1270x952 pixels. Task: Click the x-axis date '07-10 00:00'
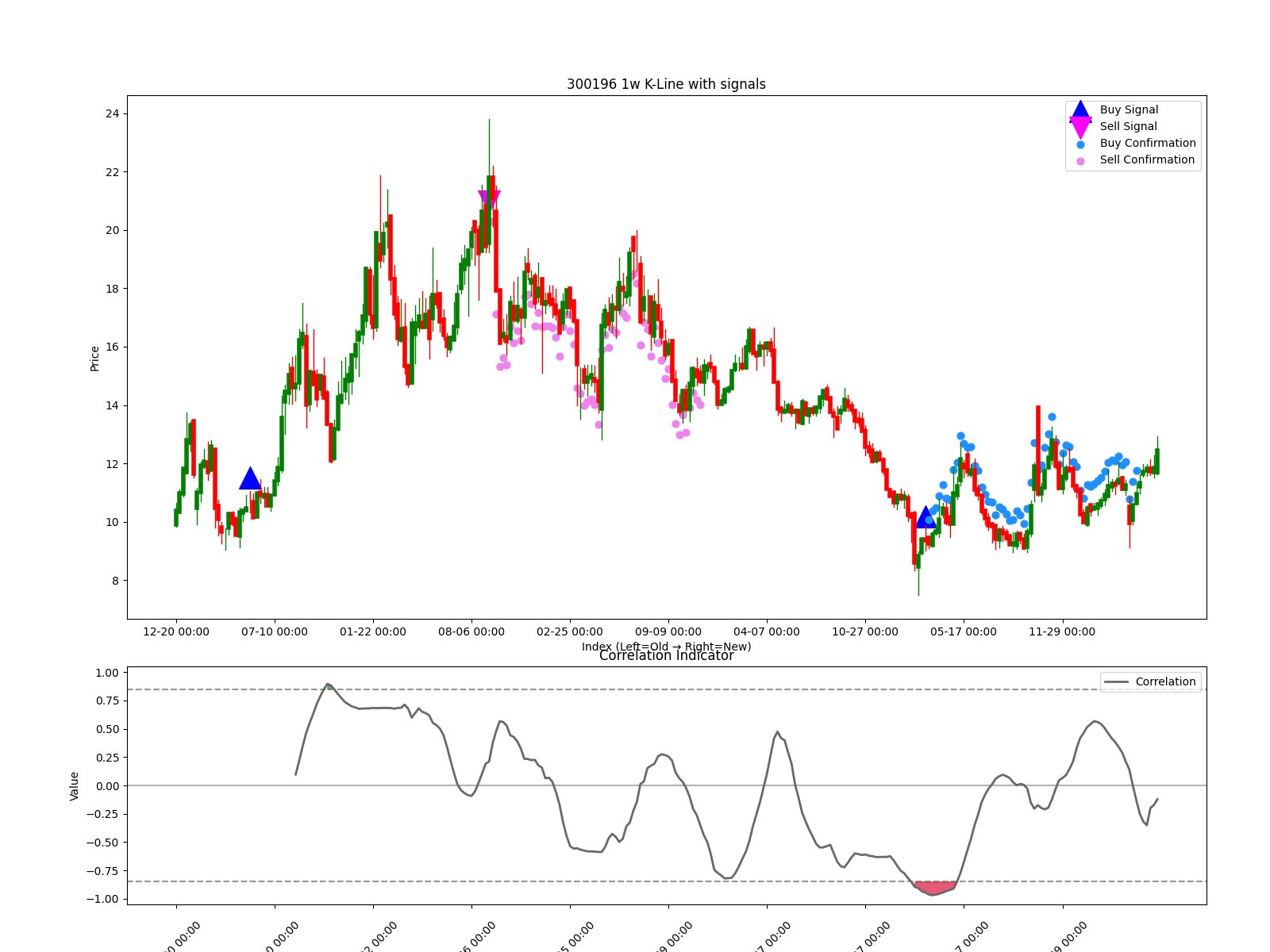click(275, 631)
